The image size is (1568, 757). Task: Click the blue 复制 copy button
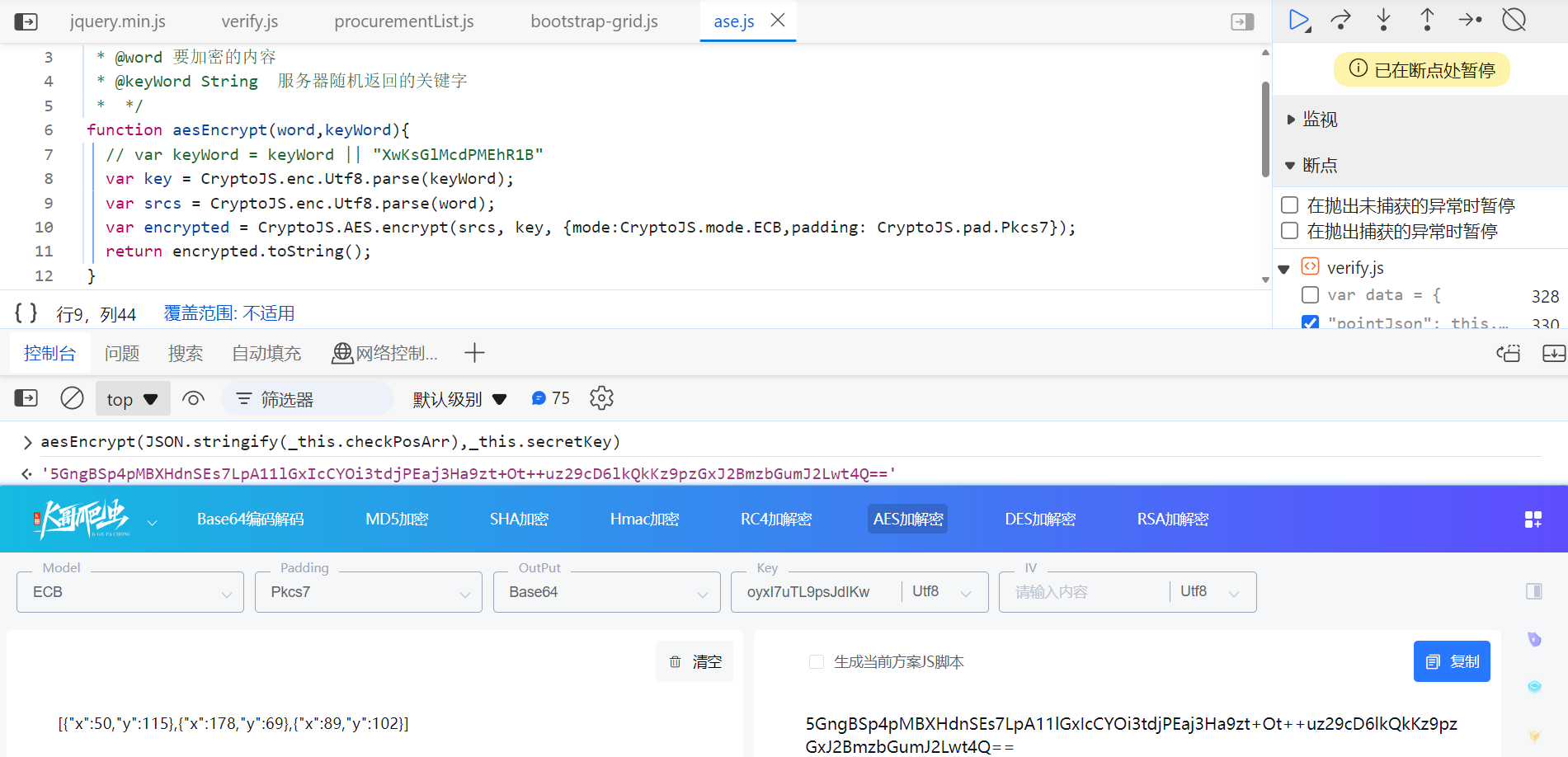coord(1452,661)
